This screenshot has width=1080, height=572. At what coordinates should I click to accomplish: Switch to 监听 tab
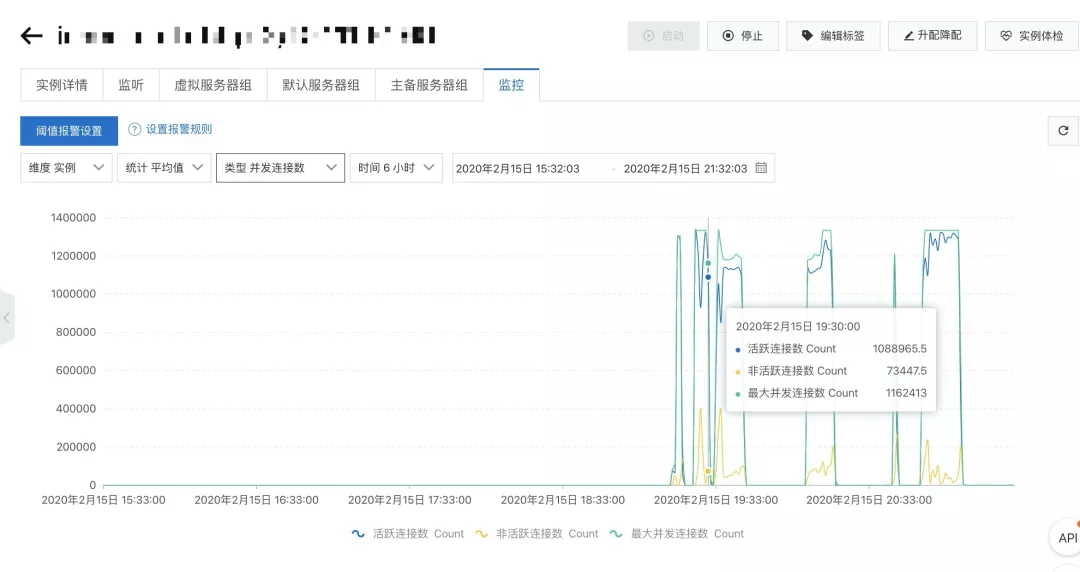pos(131,85)
